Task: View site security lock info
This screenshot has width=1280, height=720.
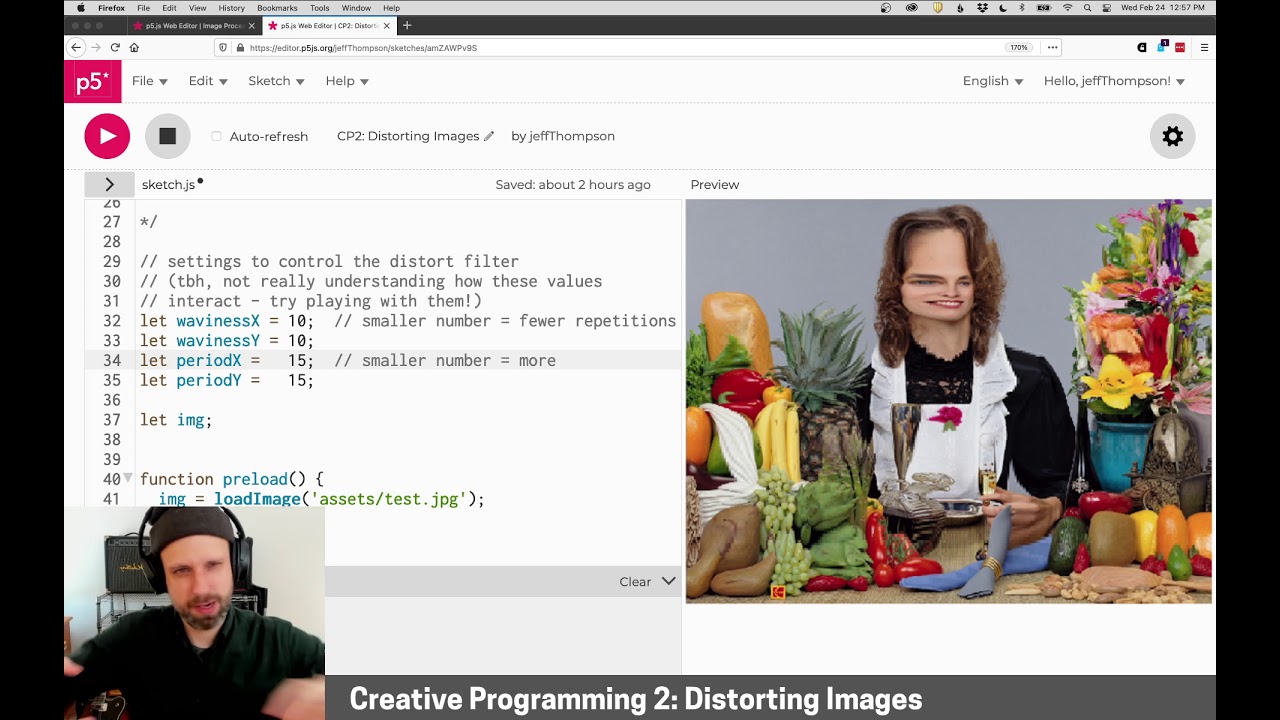Action: [239, 47]
